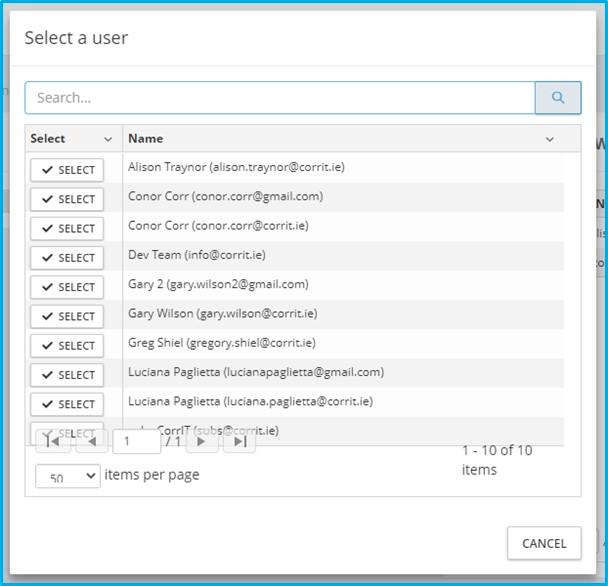This screenshot has width=608, height=586.
Task: Open the Select column header menu
Action: 108,139
